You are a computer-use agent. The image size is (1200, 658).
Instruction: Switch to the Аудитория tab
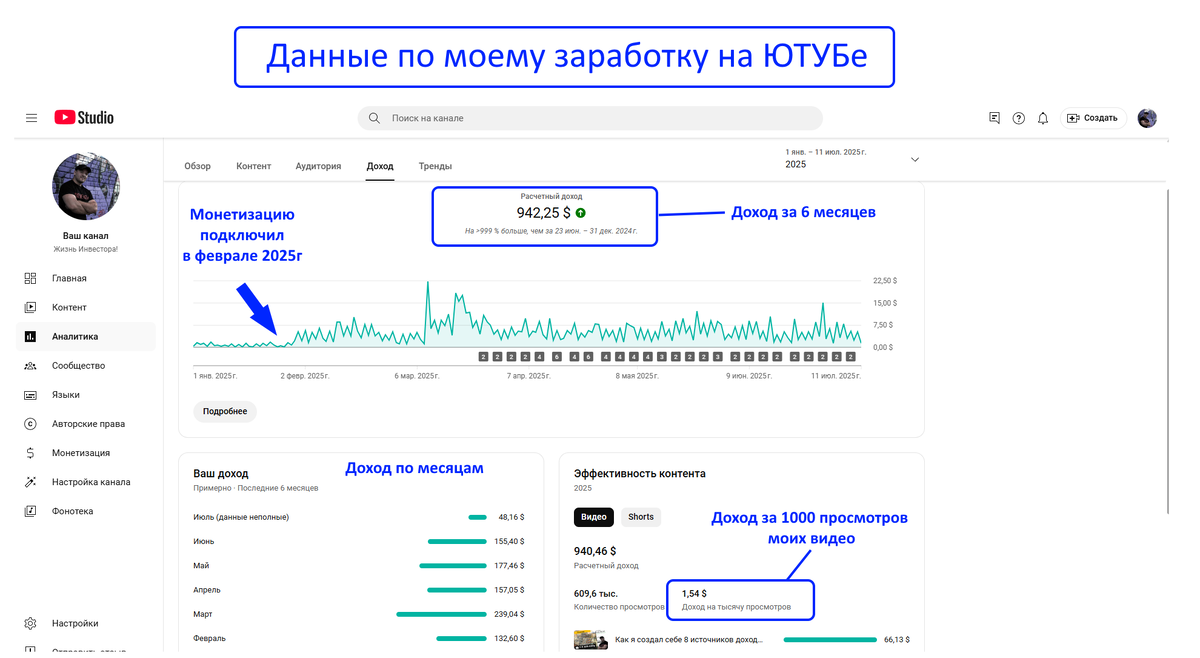318,166
